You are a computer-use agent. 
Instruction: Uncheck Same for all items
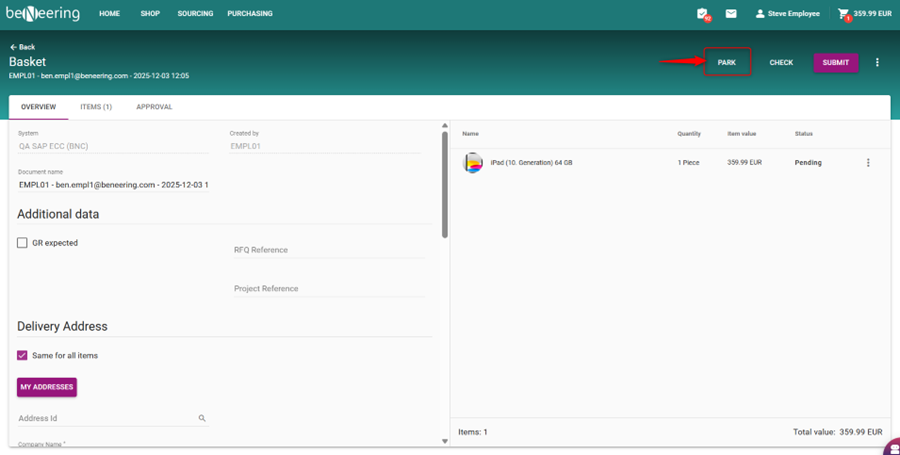click(x=22, y=355)
